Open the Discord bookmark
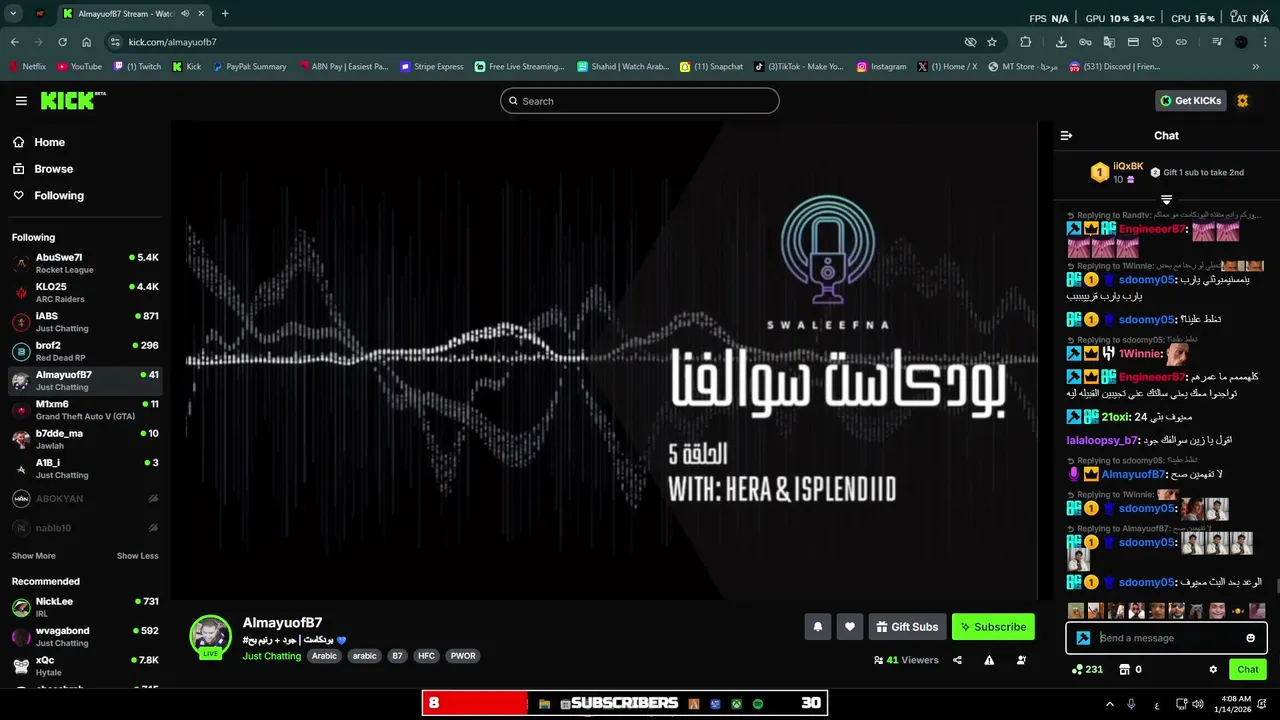This screenshot has height=720, width=1280. tap(1114, 67)
